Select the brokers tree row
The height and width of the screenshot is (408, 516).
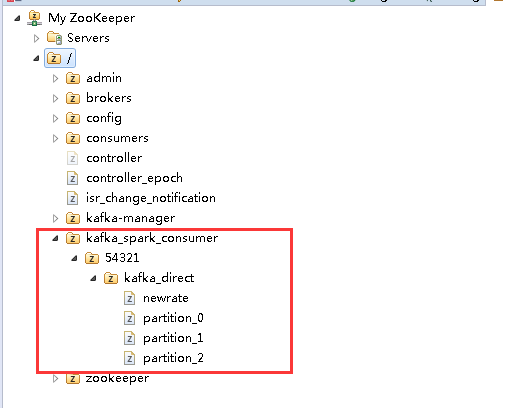[x=109, y=98]
